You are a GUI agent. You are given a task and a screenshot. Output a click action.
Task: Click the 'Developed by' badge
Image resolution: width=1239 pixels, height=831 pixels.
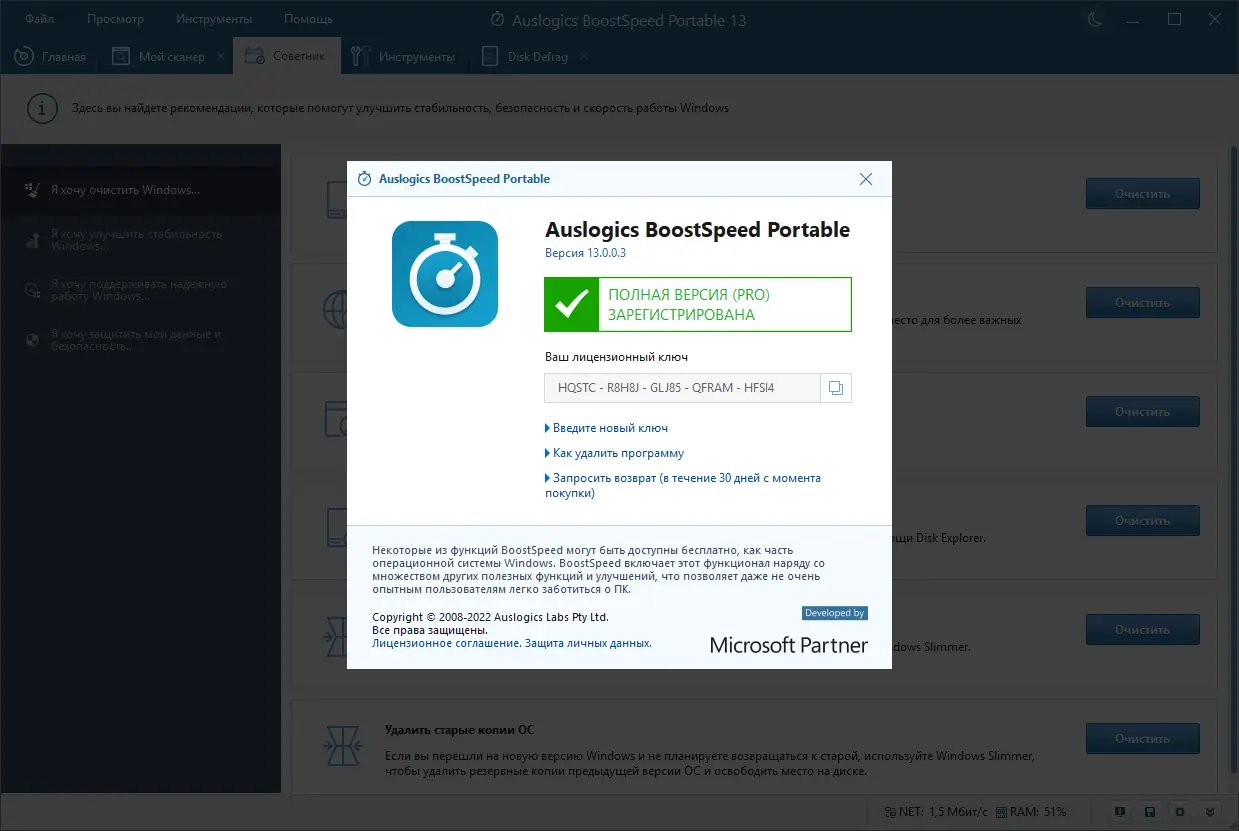835,613
